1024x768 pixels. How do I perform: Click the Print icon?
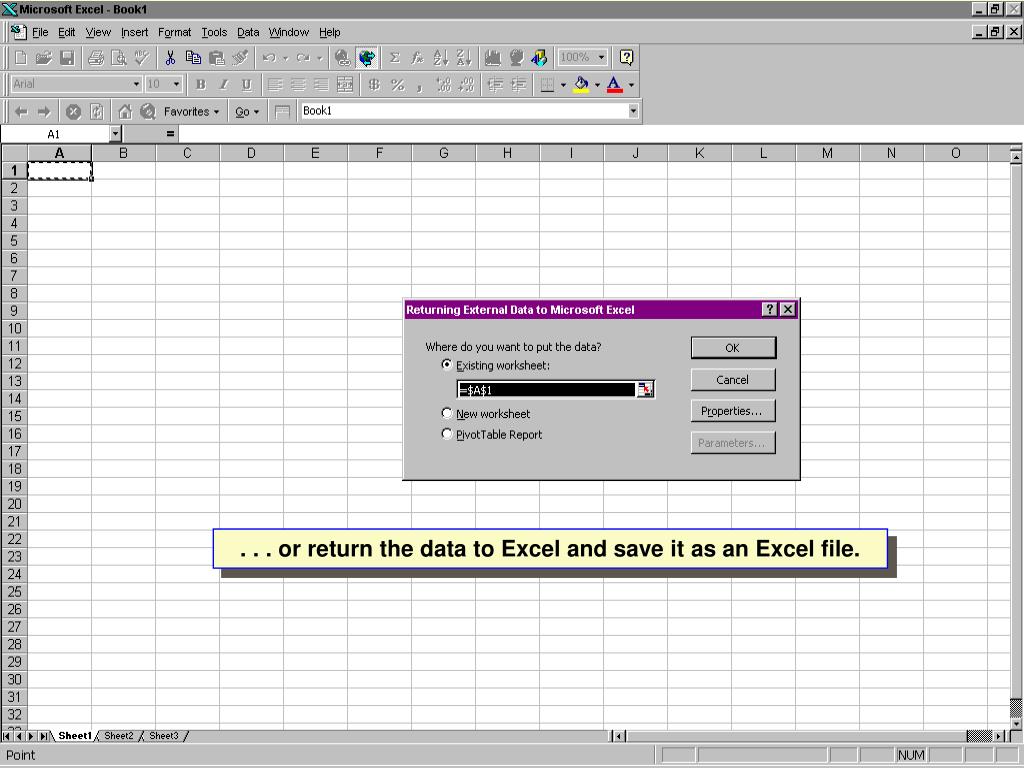95,57
